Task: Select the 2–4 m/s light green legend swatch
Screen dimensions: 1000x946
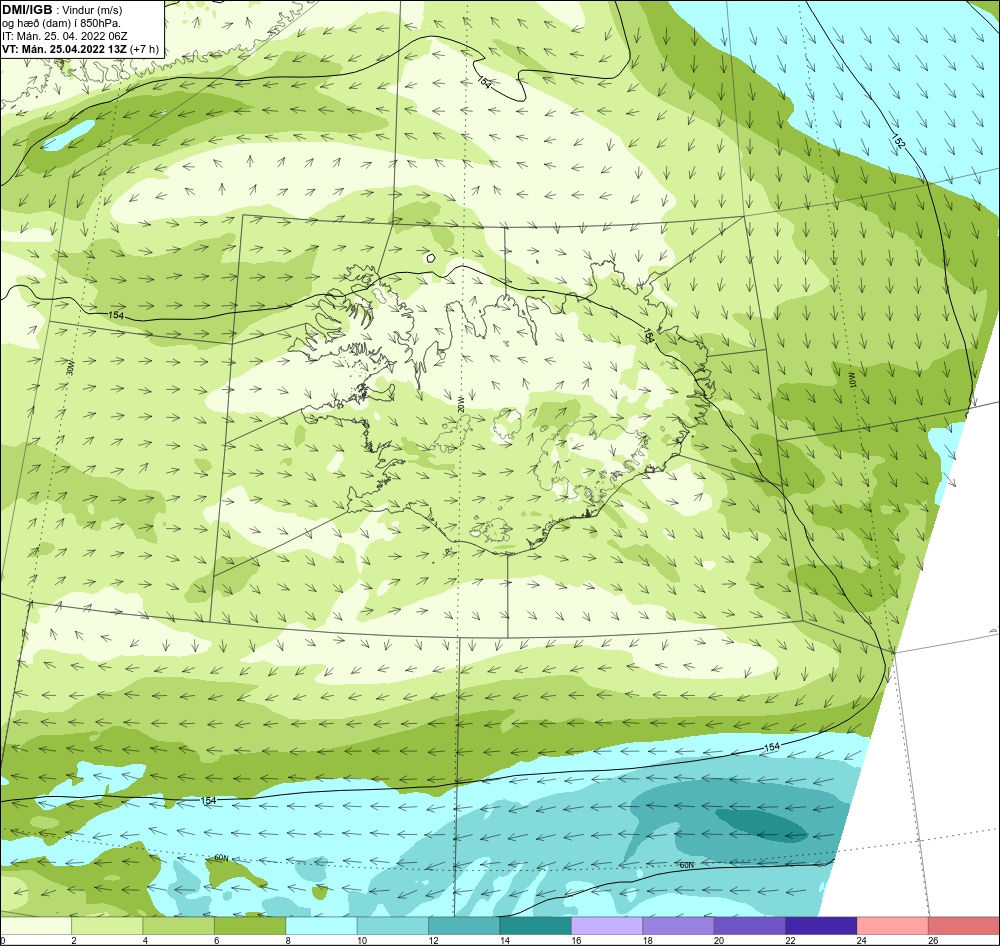Action: (x=107, y=926)
